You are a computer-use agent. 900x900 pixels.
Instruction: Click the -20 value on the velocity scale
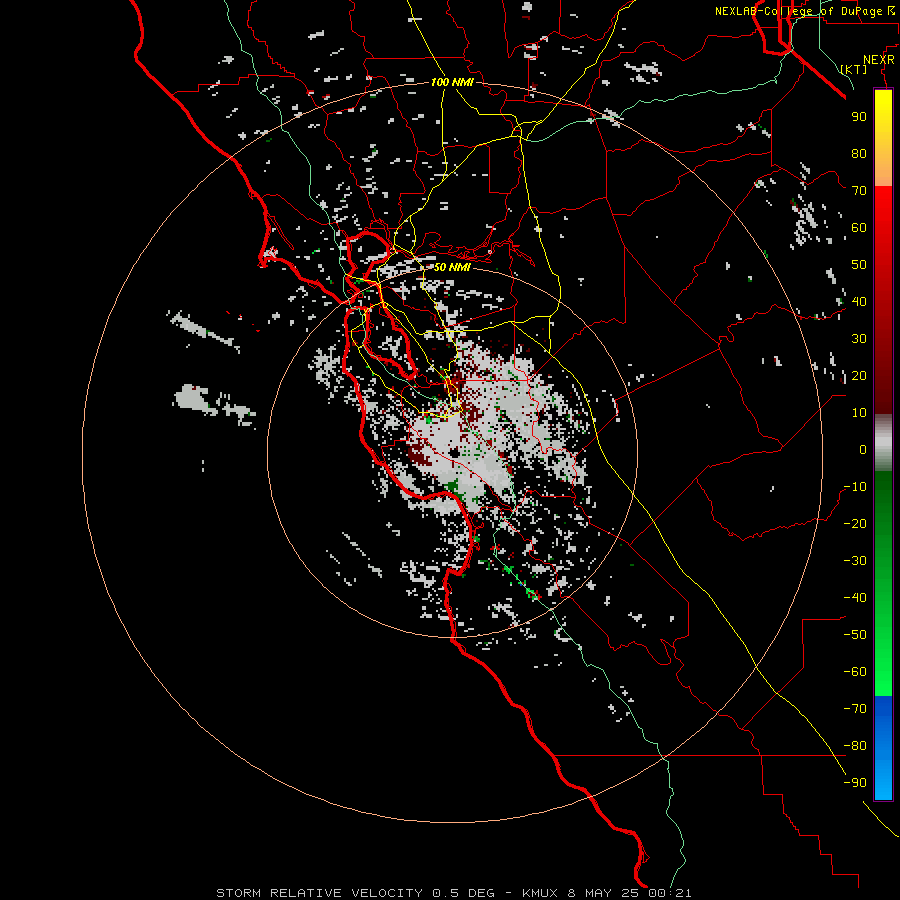[855, 523]
